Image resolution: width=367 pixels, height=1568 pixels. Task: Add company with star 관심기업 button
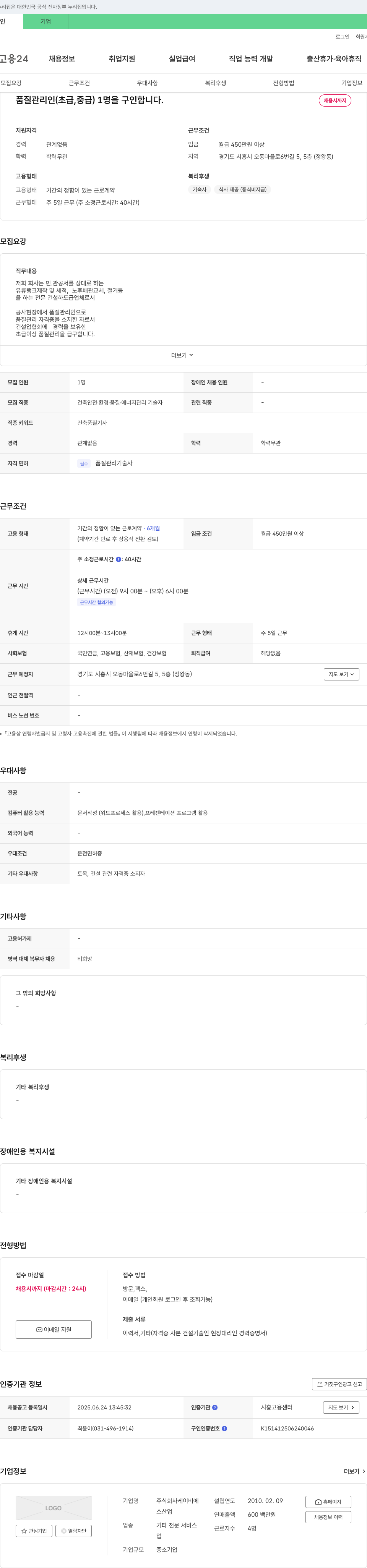tap(34, 1530)
